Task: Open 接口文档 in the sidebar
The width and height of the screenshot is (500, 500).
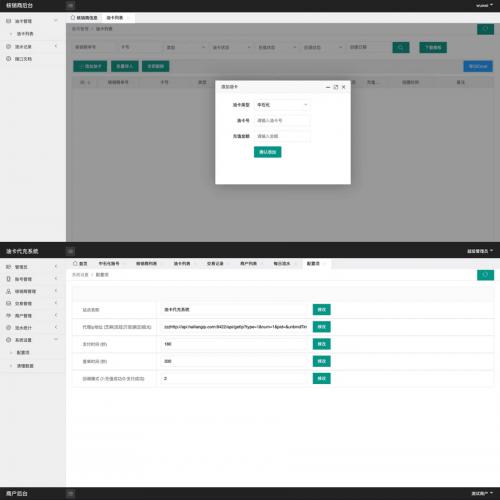Action: (23, 59)
